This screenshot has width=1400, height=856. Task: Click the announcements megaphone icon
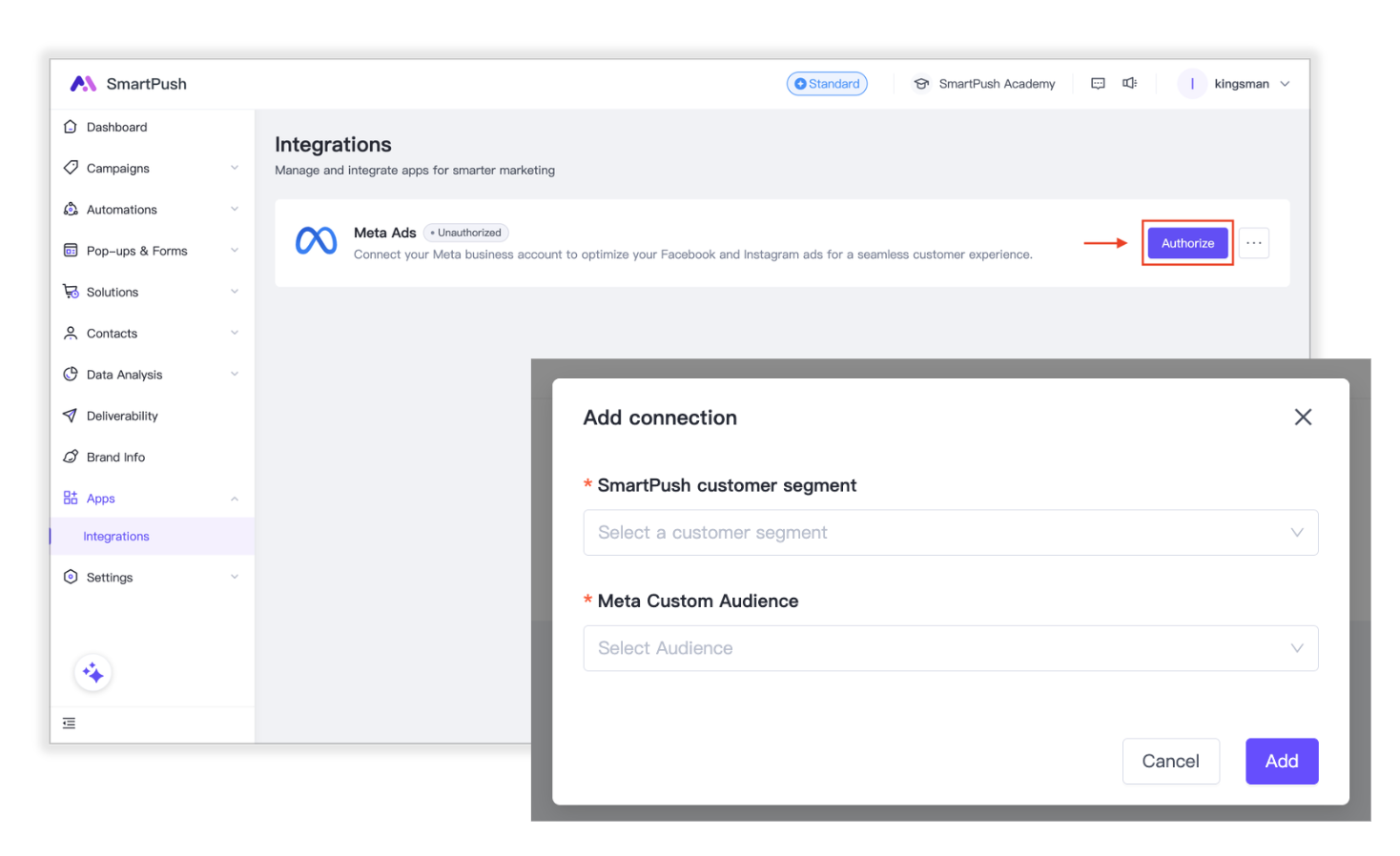point(1129,84)
